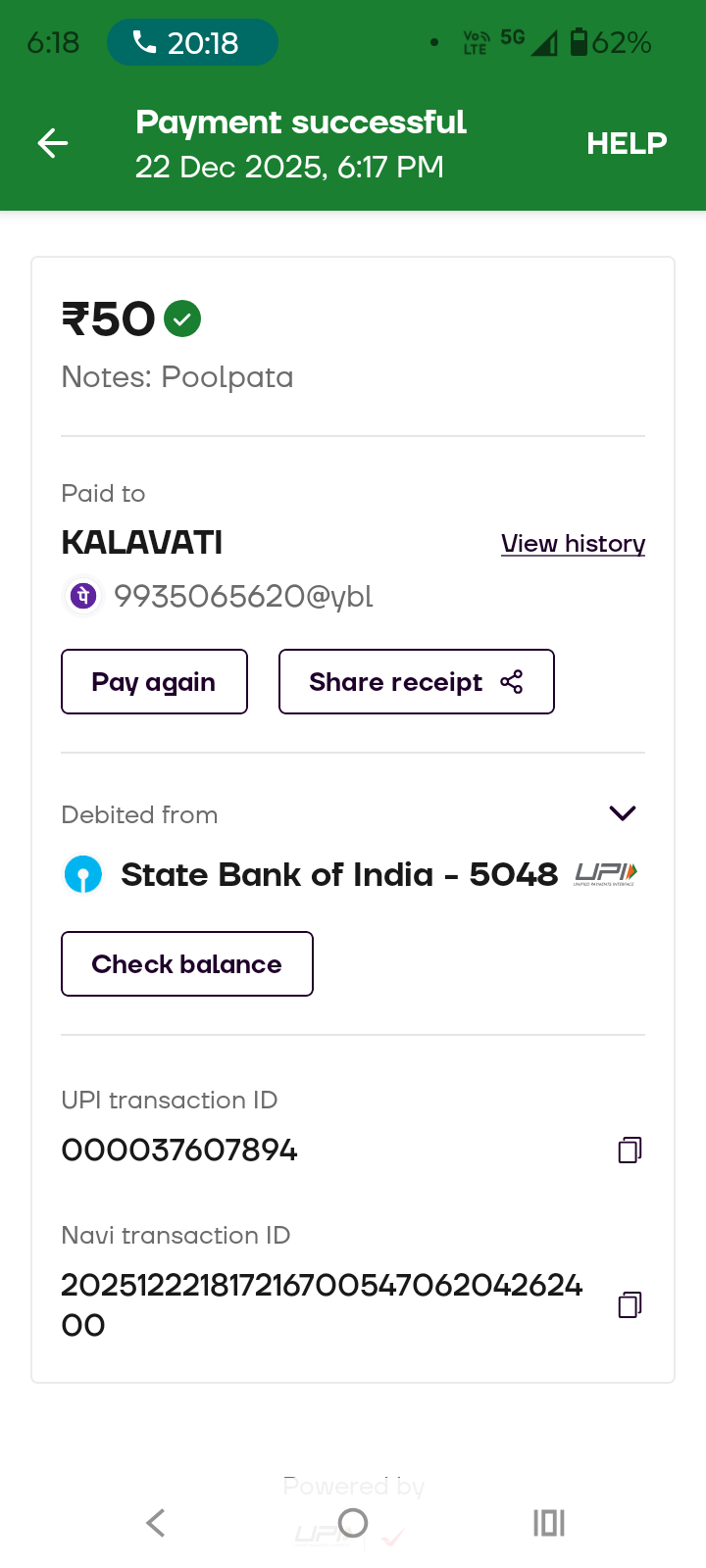
Task: Tap the Share receipt button
Action: point(416,682)
